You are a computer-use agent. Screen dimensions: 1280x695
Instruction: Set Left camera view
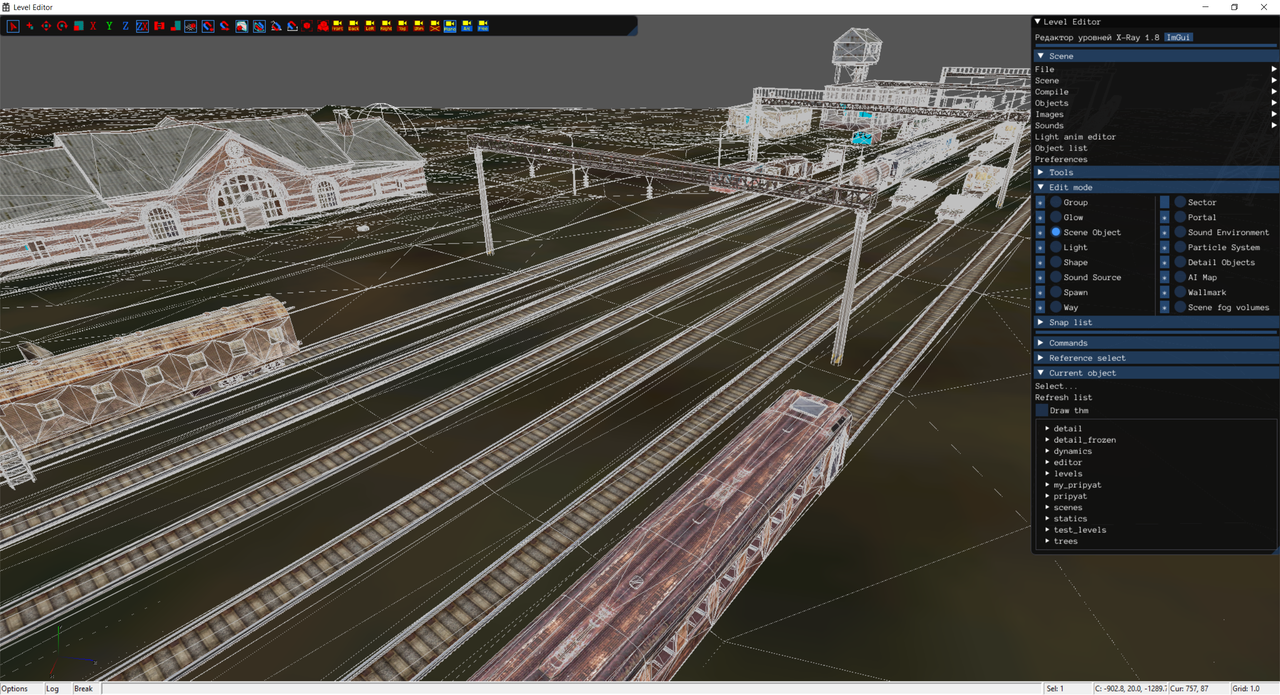[x=370, y=26]
